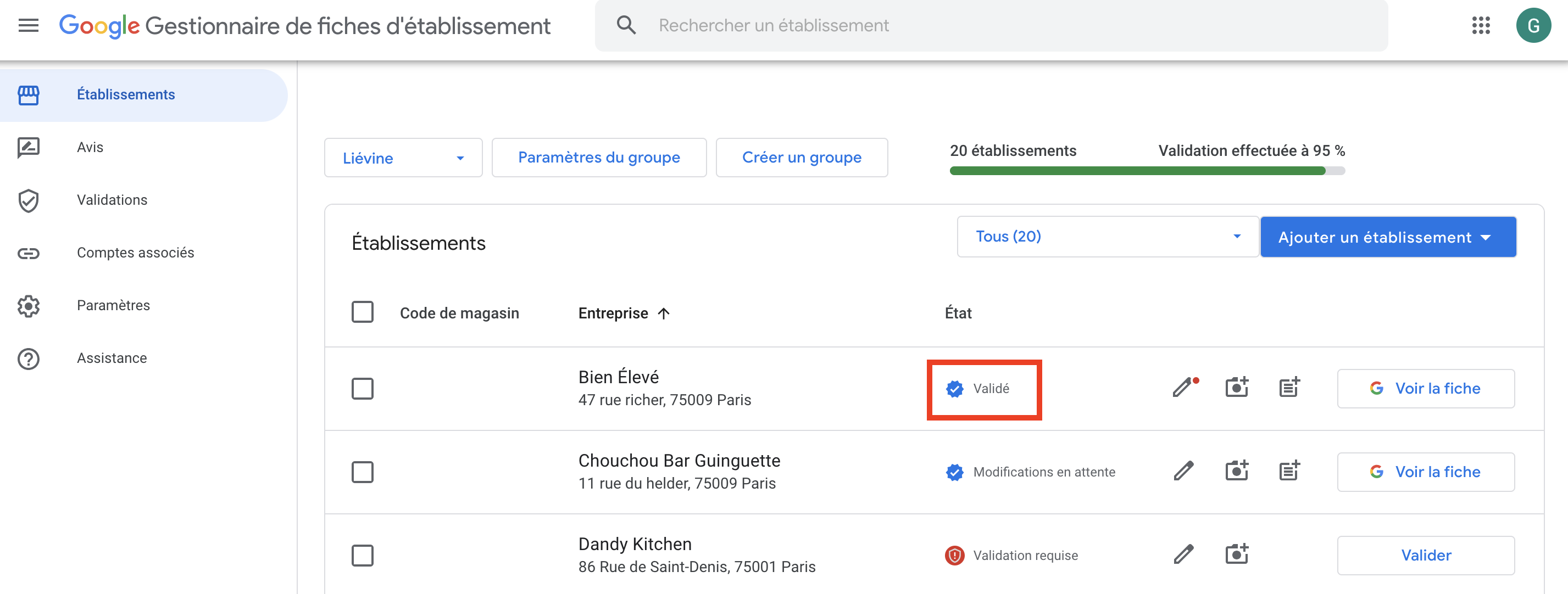Image resolution: width=1568 pixels, height=594 pixels.
Task: Create a post for Bien Élevé
Action: coord(1289,388)
